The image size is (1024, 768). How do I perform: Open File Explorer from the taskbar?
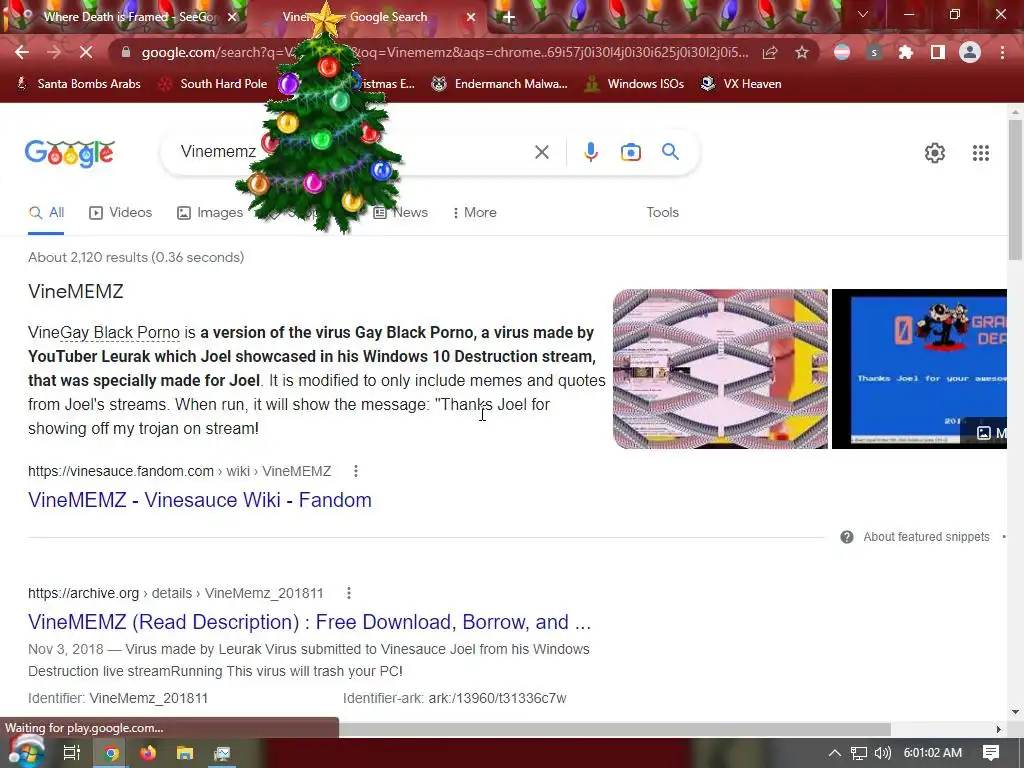click(185, 753)
